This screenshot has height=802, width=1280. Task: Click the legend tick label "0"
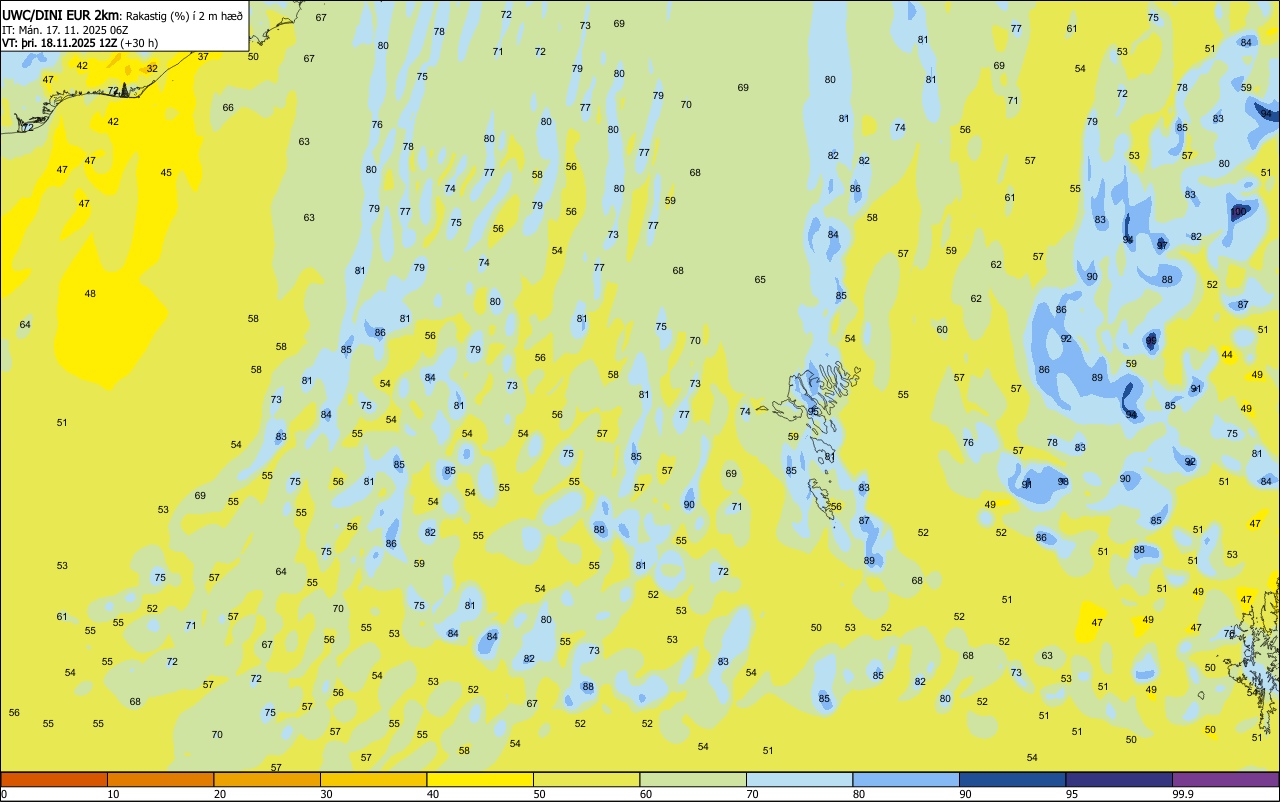coord(4,794)
